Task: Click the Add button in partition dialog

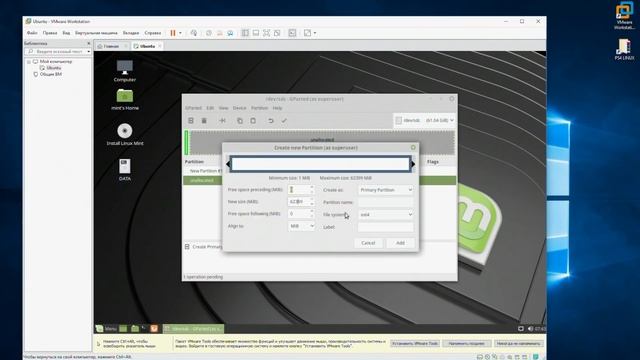Action: tap(400, 243)
